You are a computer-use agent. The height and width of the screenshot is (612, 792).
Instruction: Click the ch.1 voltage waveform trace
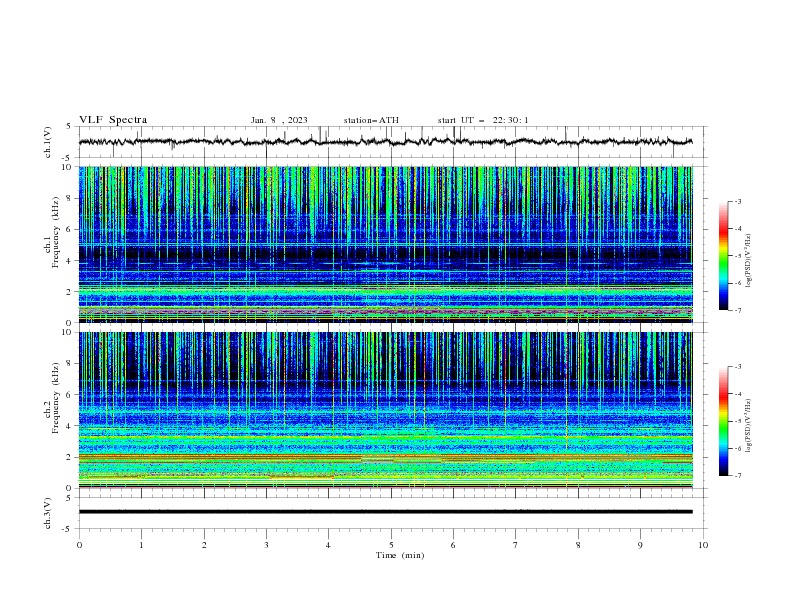pyautogui.click(x=385, y=142)
